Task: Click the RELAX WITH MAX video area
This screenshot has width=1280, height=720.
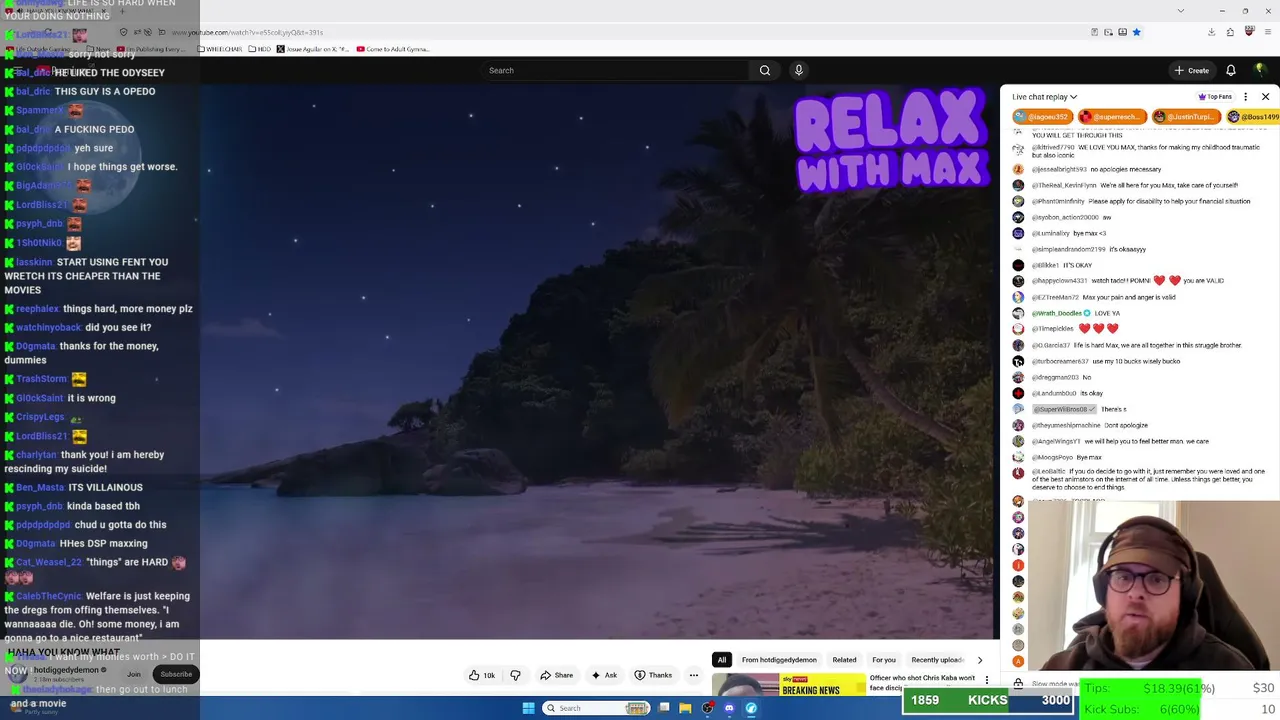Action: coord(598,360)
